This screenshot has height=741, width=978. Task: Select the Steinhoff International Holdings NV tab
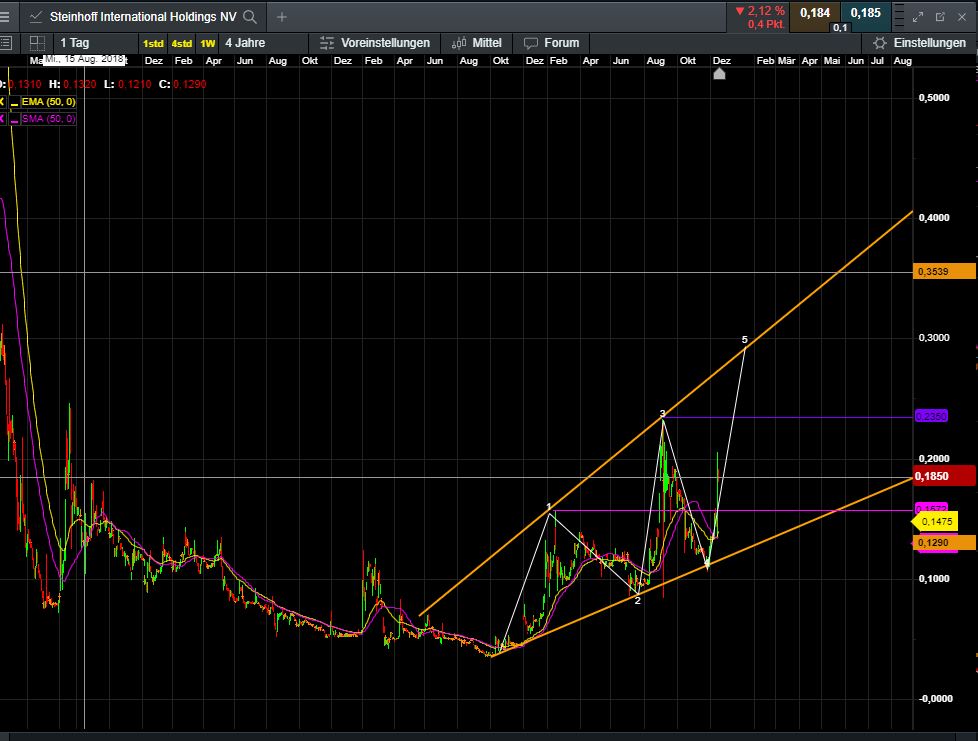tap(143, 17)
